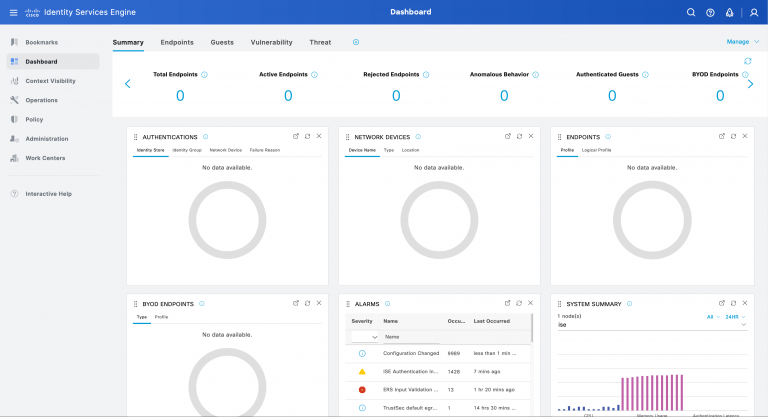Select Failure Reason tab in Authentications
The height and width of the screenshot is (417, 768).
[264, 150]
